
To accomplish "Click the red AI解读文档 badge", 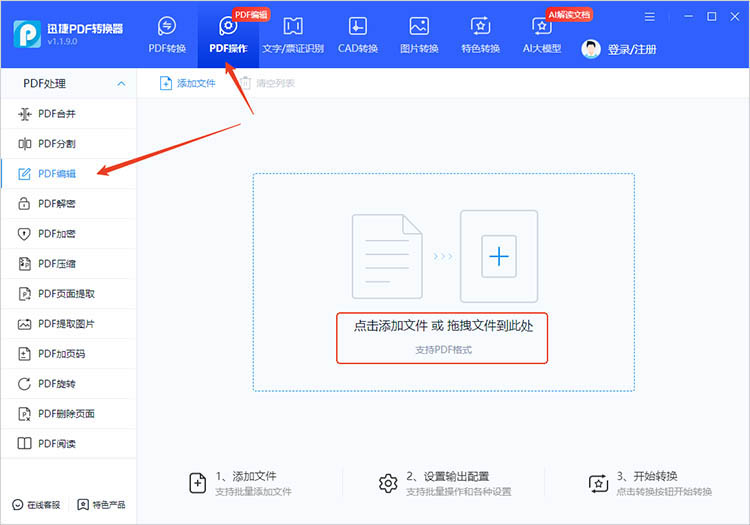I will coord(569,15).
